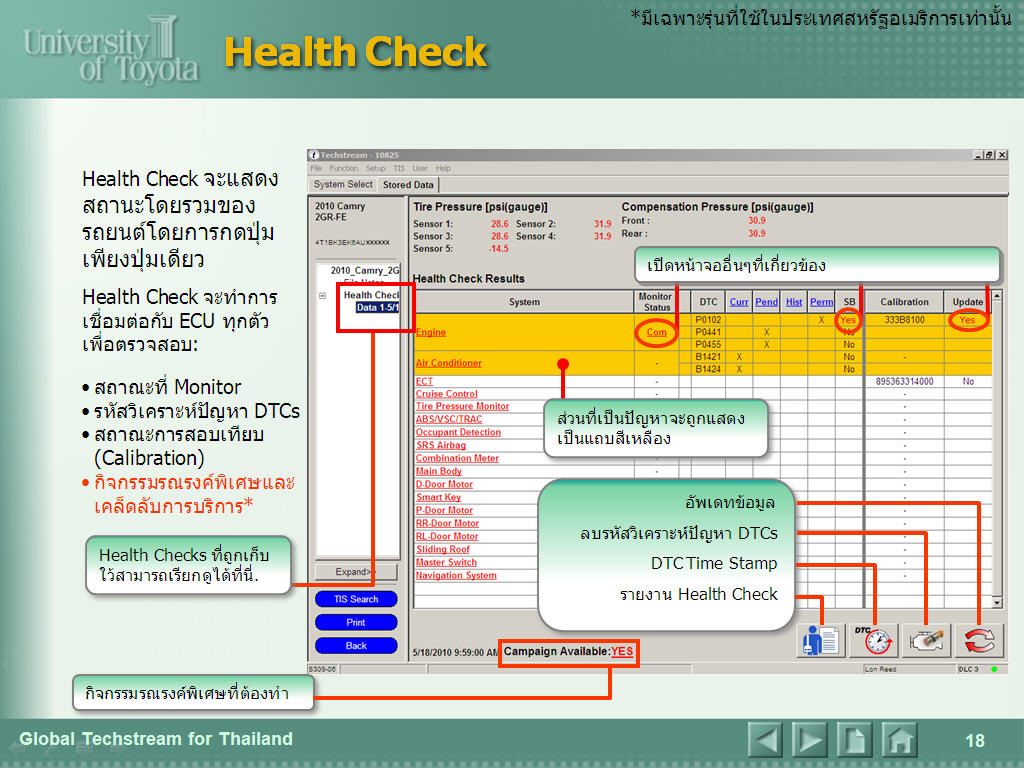Click calibration value 333B8100
Viewport: 1024px width, 768px height.
click(x=904, y=320)
